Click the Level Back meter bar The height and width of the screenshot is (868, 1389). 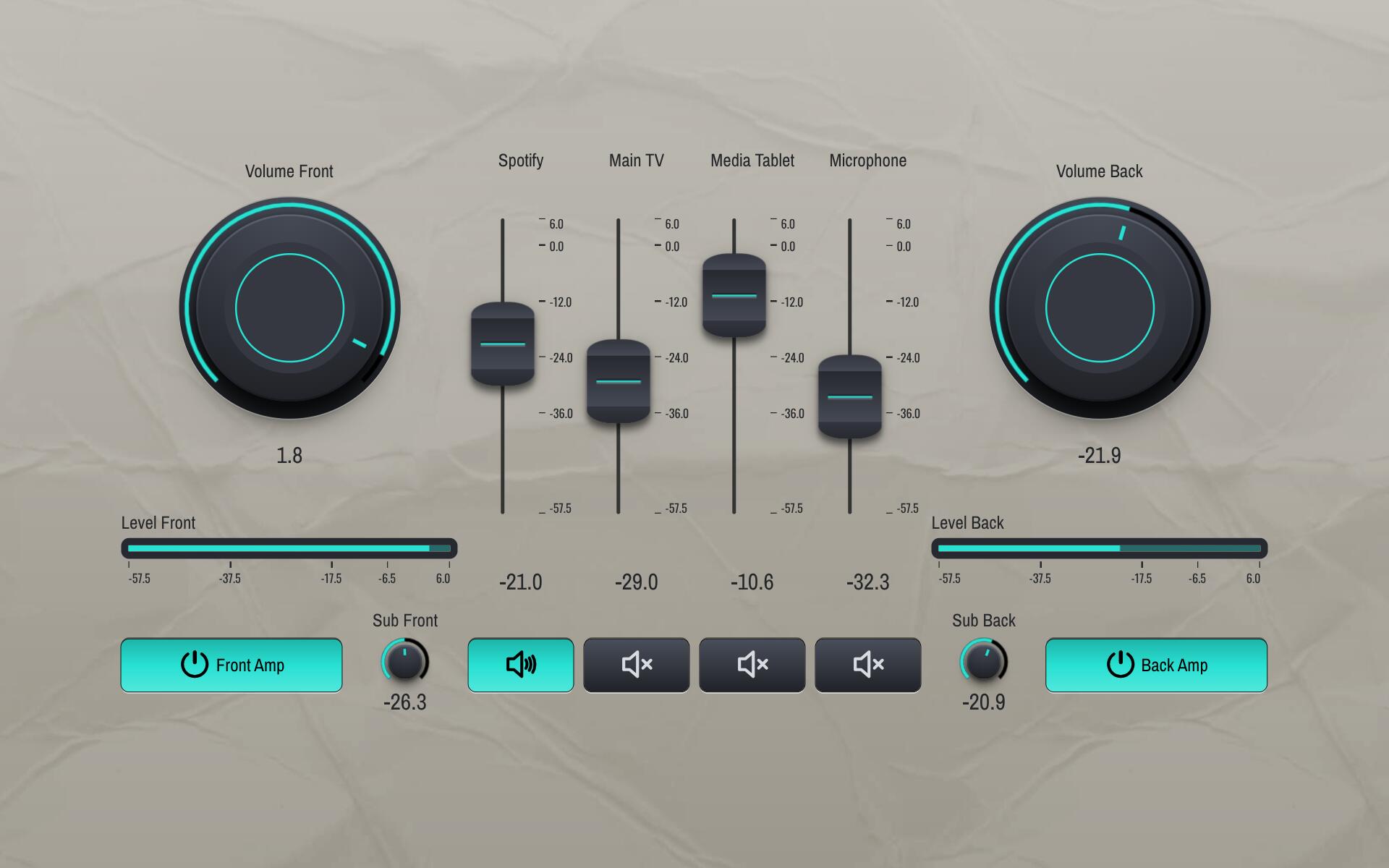(x=1099, y=548)
